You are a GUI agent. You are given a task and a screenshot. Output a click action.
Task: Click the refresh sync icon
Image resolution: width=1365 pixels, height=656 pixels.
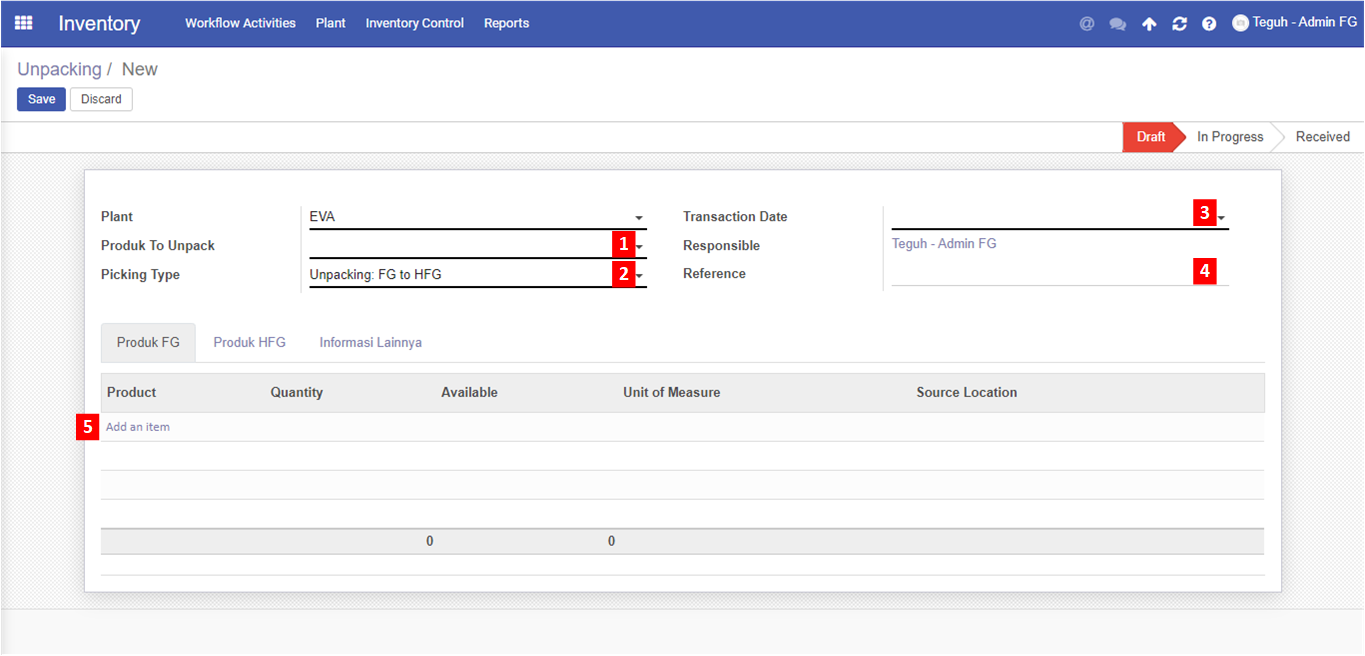pos(1179,24)
